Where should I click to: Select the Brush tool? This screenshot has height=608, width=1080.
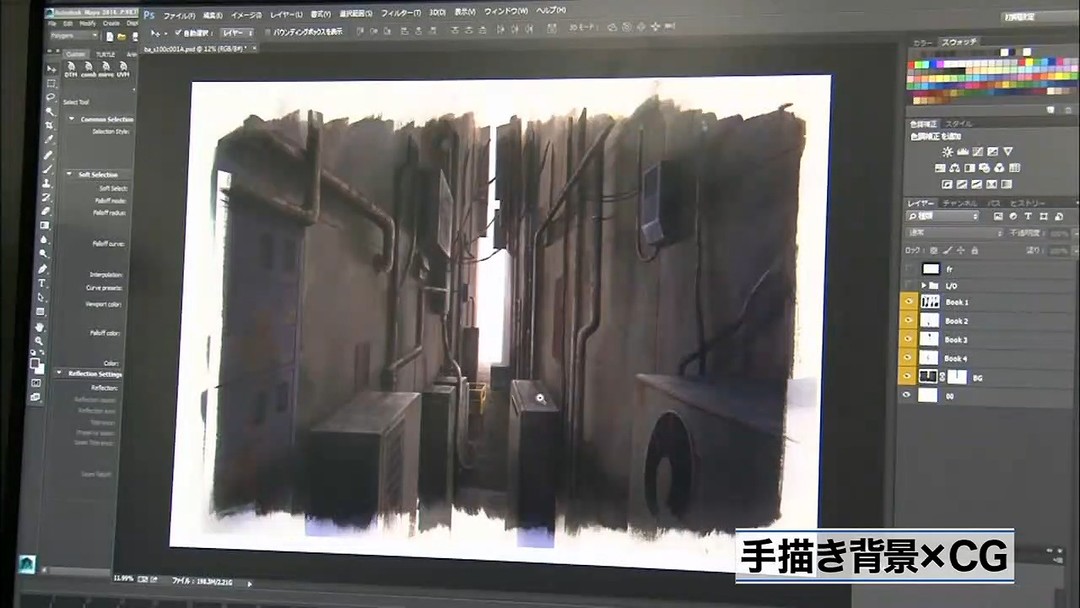(x=48, y=169)
